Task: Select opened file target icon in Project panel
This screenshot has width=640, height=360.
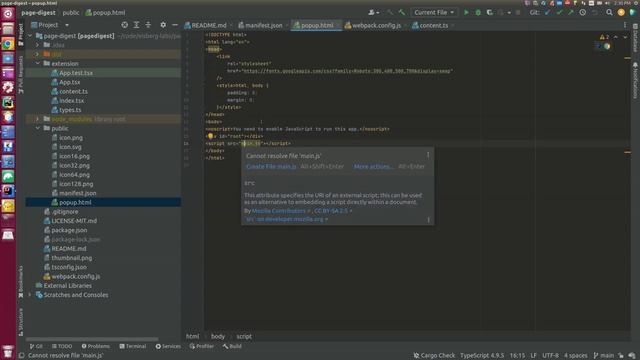Action: 124,25
